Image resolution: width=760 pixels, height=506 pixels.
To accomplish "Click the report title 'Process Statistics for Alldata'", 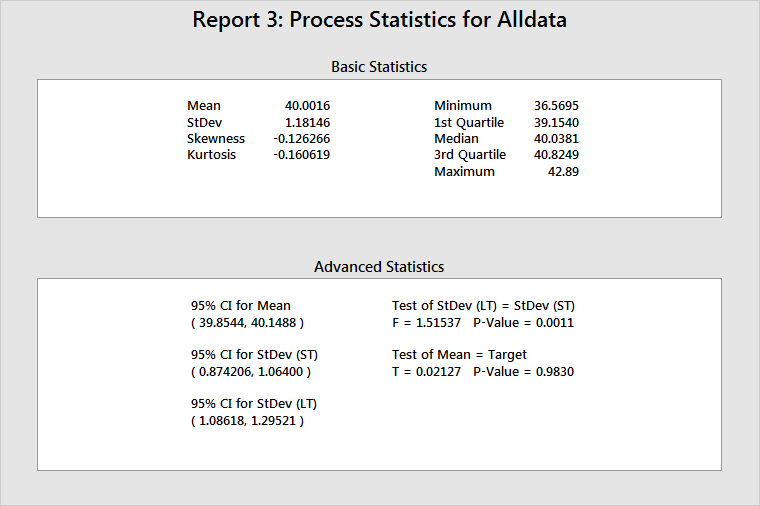I will point(379,20).
